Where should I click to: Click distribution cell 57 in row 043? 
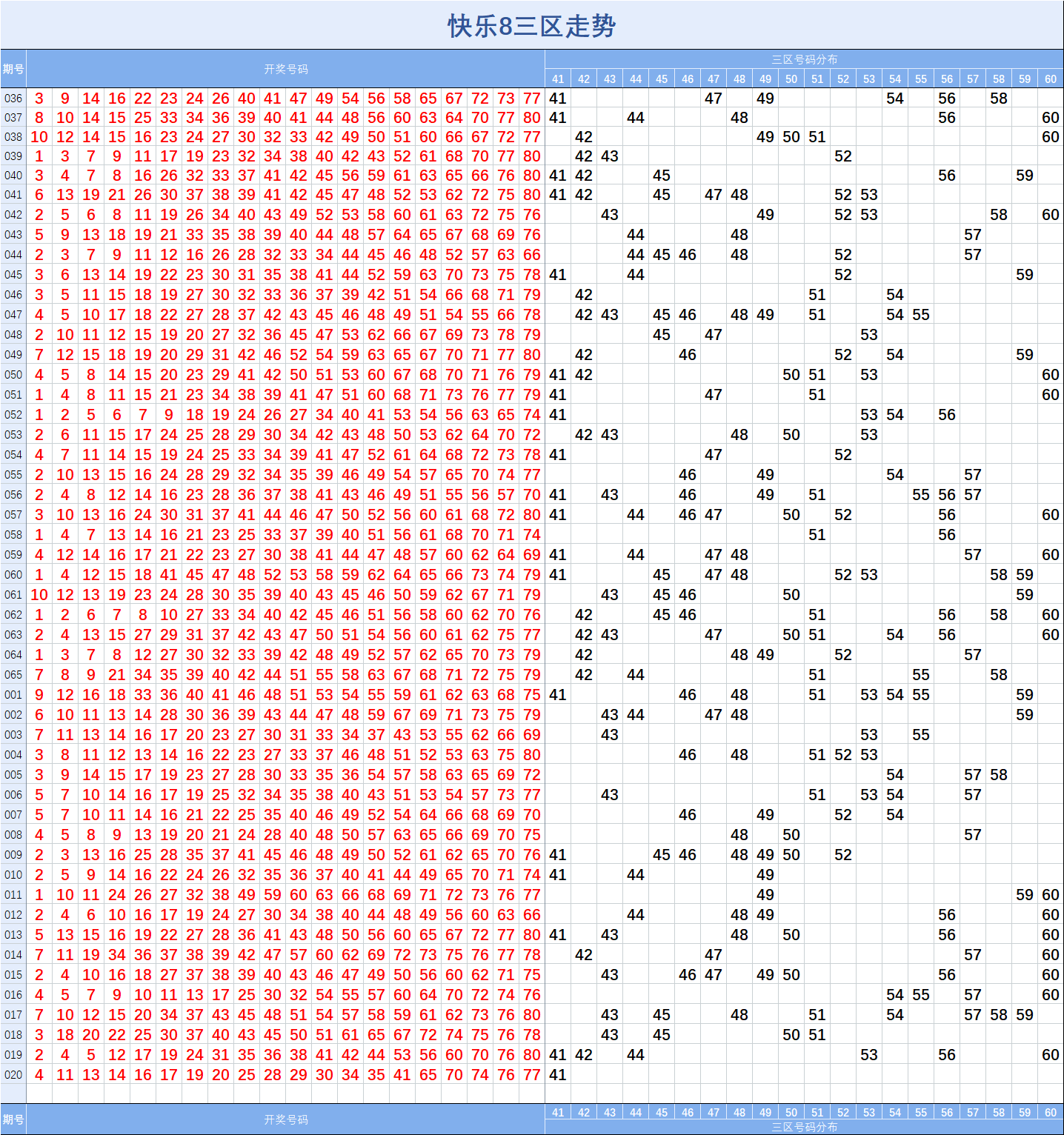[x=973, y=235]
